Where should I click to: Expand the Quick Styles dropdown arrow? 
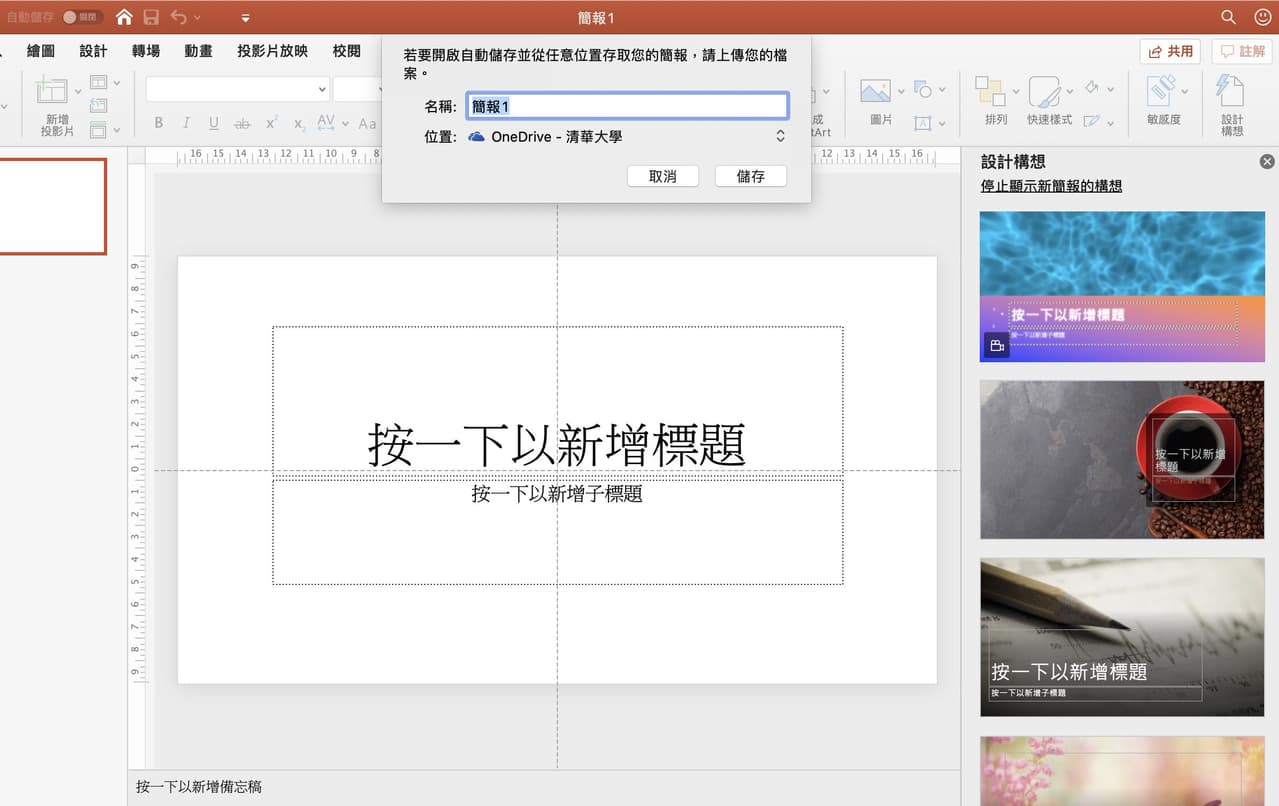tap(1070, 92)
